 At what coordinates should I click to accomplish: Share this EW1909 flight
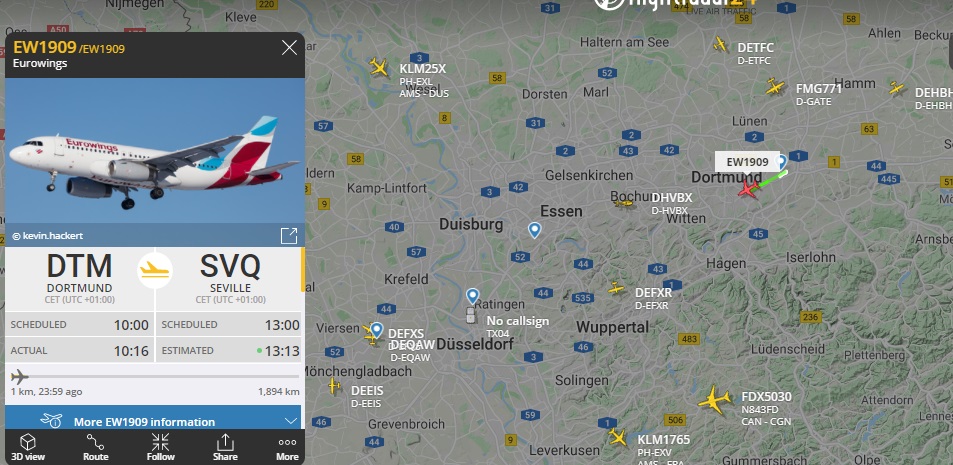click(x=225, y=447)
